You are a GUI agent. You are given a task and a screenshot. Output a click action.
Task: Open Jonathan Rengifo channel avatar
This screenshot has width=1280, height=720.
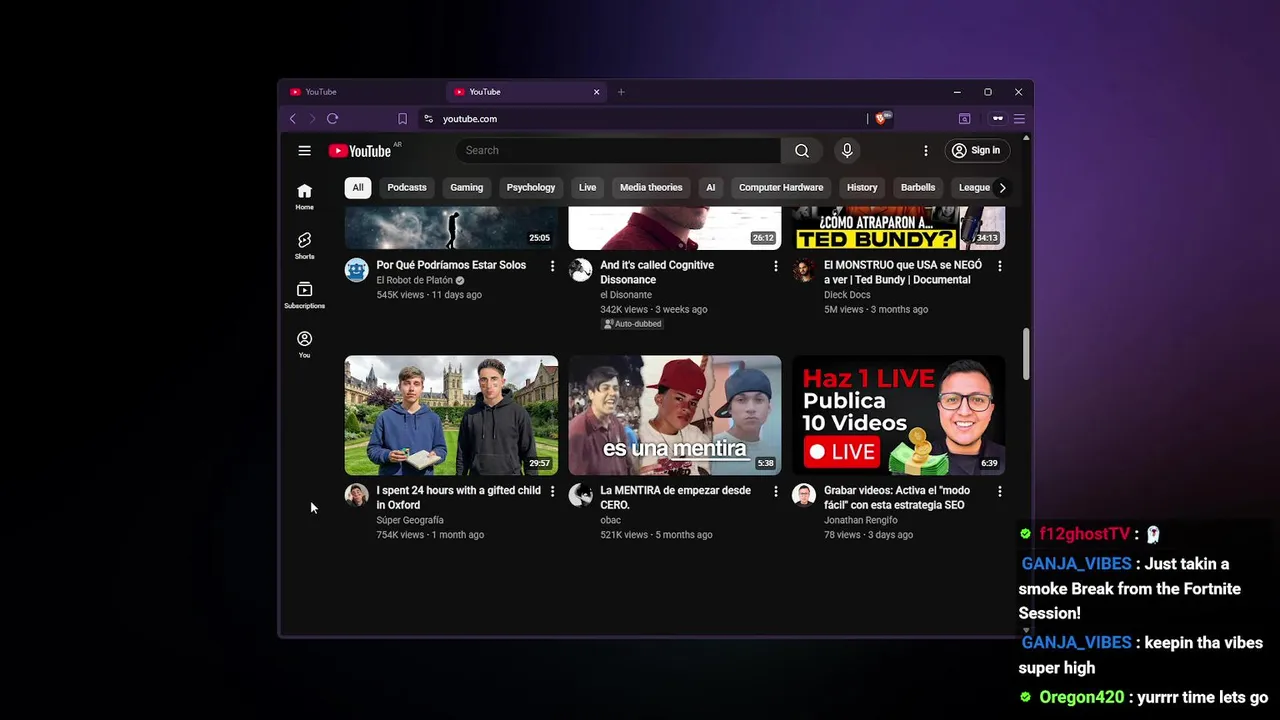click(804, 495)
